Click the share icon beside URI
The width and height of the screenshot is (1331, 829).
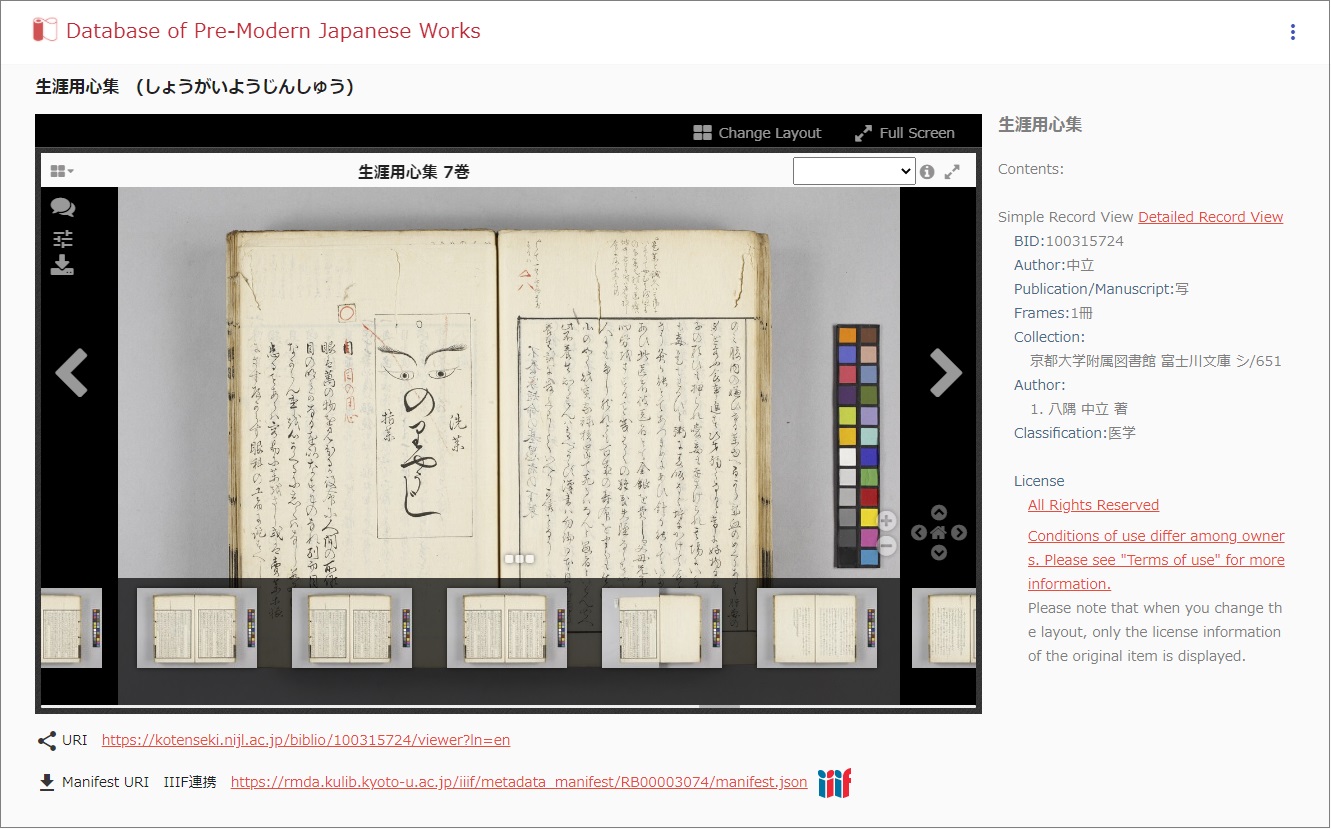click(47, 741)
